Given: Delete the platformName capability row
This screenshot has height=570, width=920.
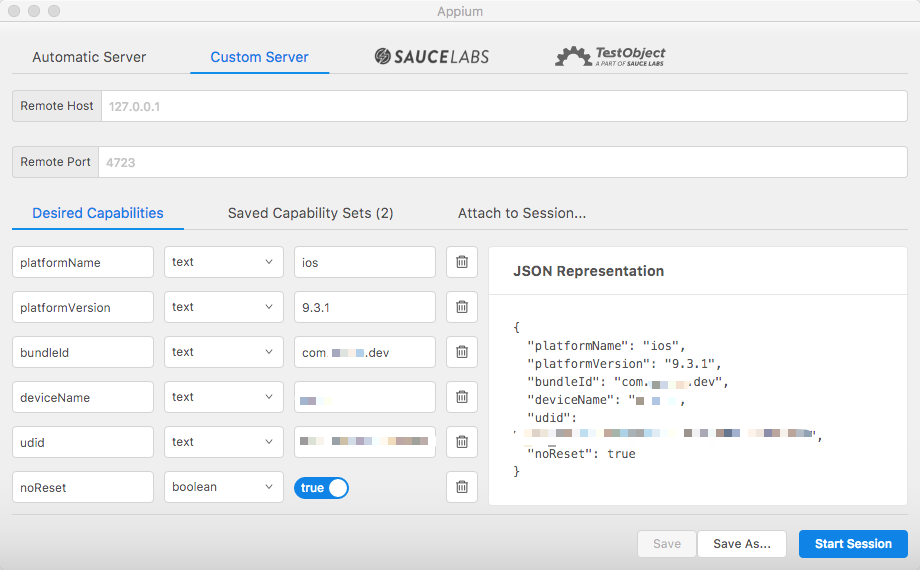Looking at the screenshot, I should [462, 262].
